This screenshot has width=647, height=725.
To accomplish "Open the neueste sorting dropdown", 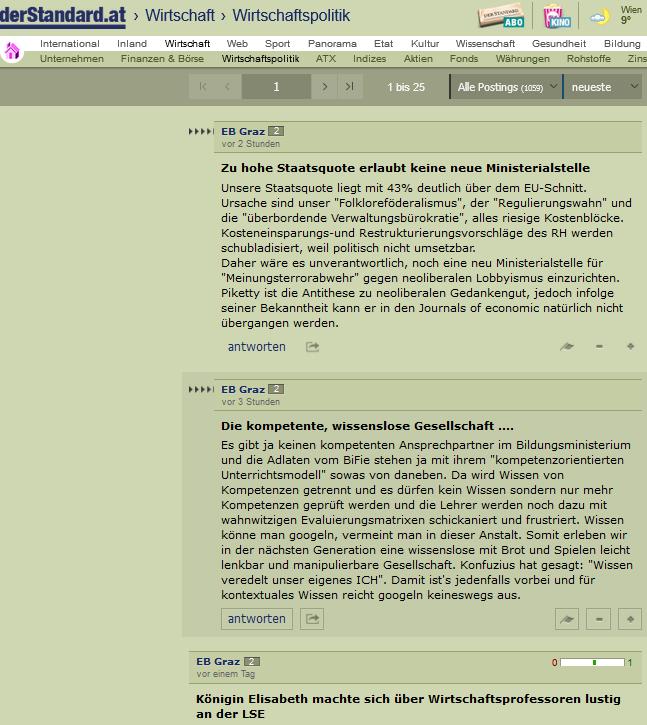I will tap(603, 86).
